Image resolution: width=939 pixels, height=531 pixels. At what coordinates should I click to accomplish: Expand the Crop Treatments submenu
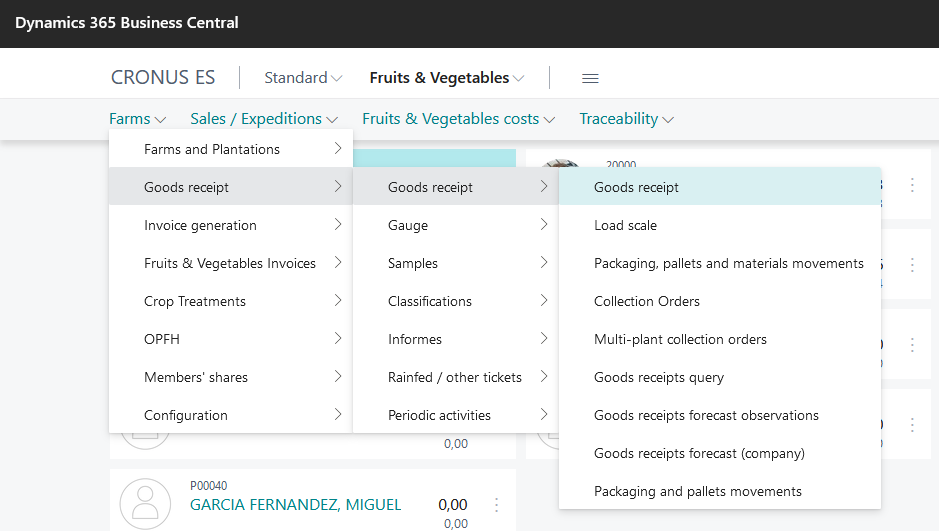[231, 301]
